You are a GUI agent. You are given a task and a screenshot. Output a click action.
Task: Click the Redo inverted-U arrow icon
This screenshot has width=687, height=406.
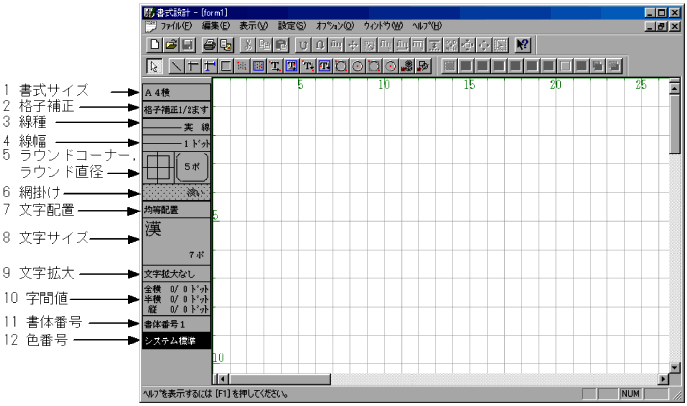(x=320, y=45)
